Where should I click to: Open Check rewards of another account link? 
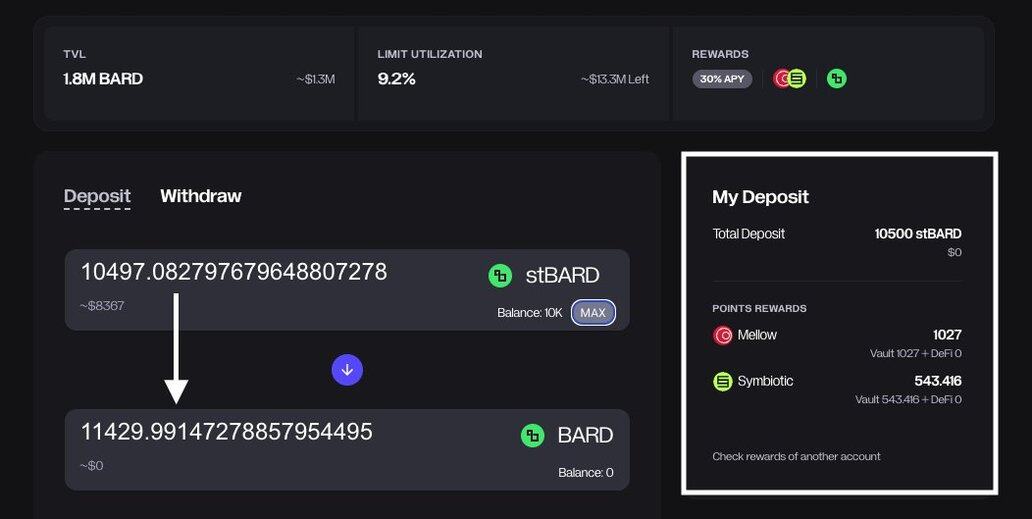pyautogui.click(x=796, y=456)
